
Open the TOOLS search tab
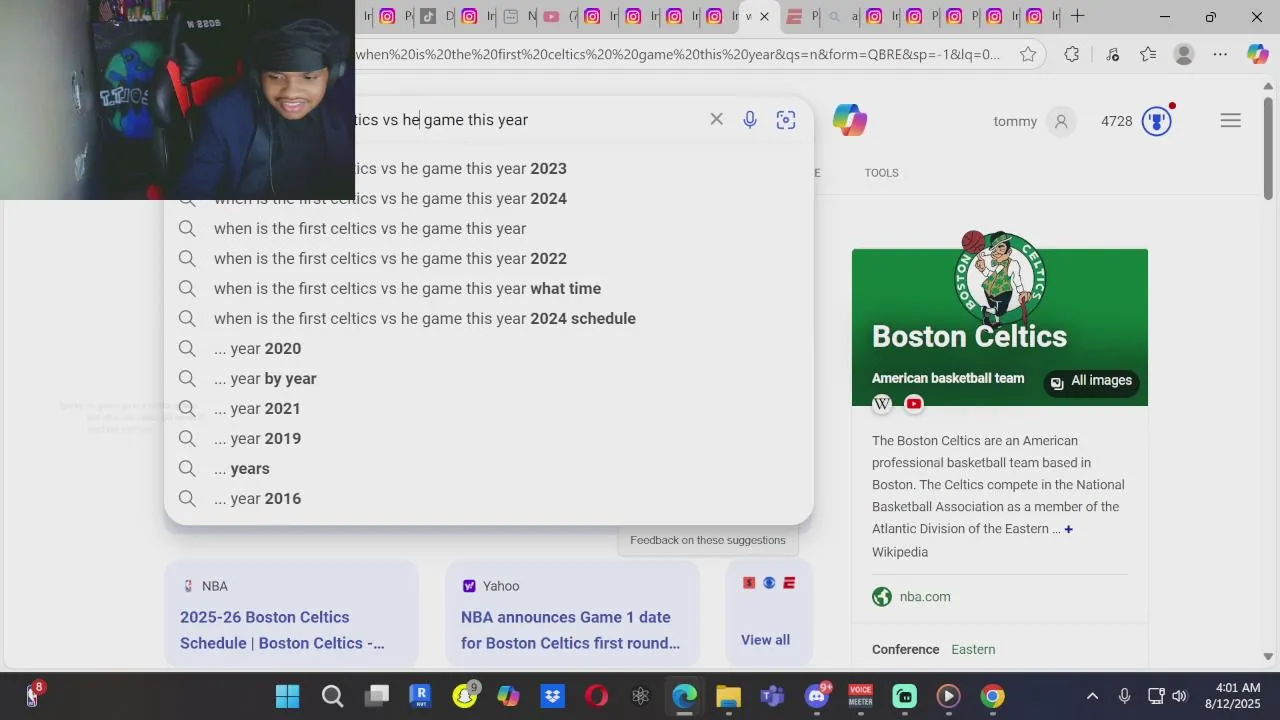pos(881,173)
